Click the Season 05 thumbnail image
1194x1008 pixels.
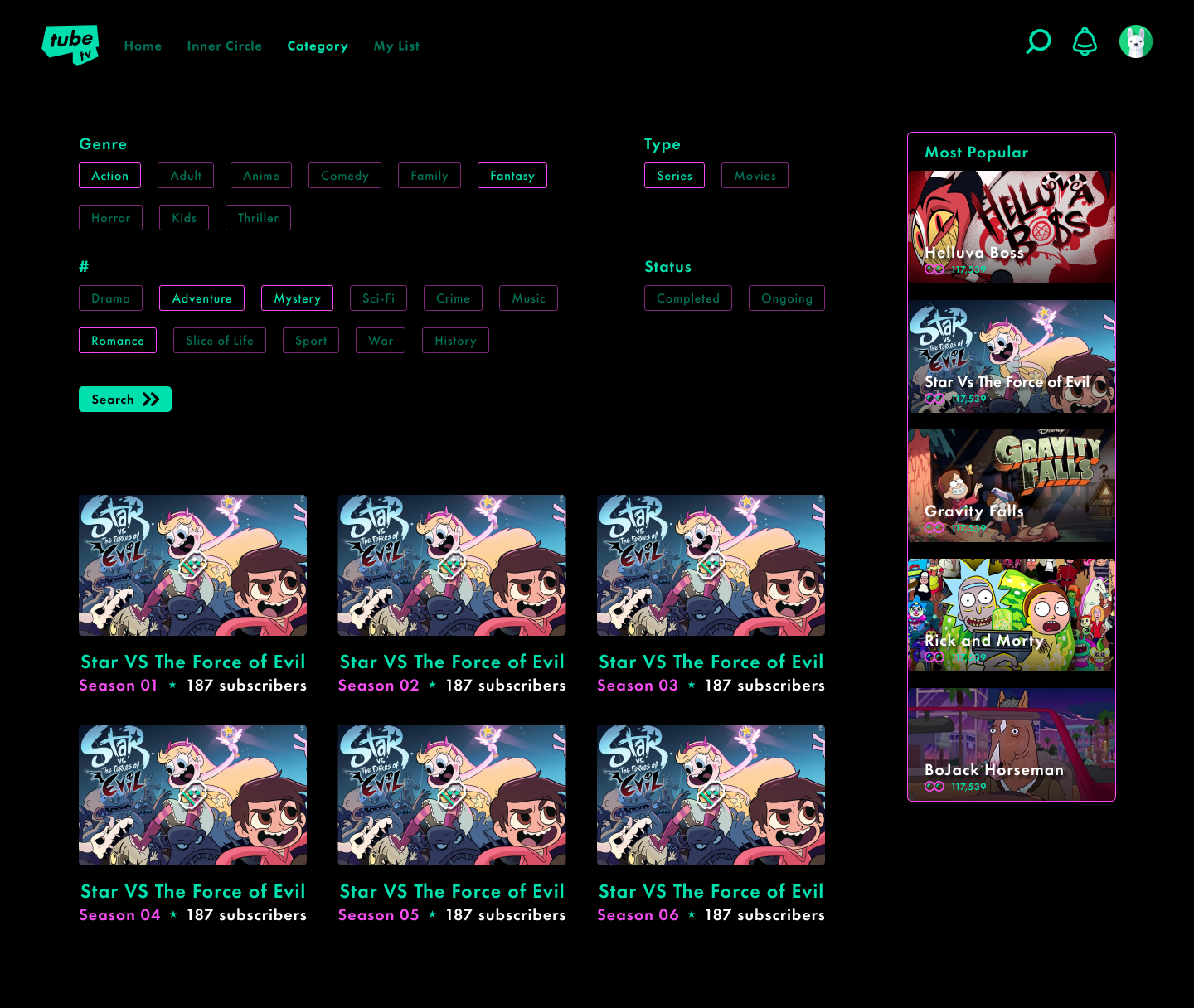point(452,795)
